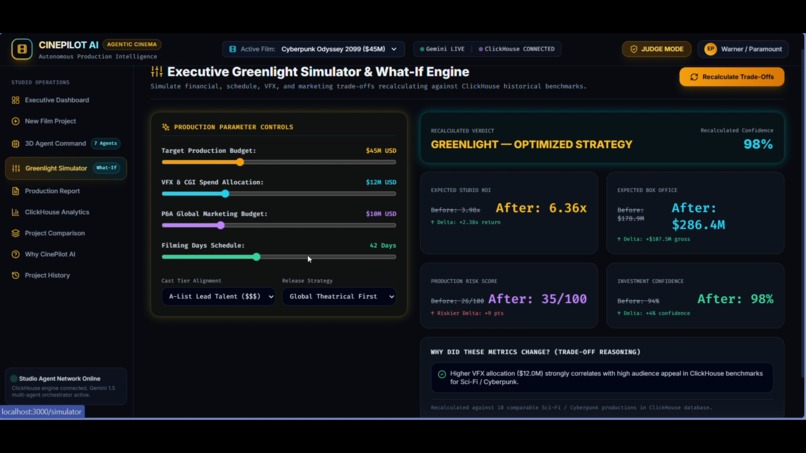Click the Warner / Paramount account button
The height and width of the screenshot is (453, 806).
click(743, 49)
